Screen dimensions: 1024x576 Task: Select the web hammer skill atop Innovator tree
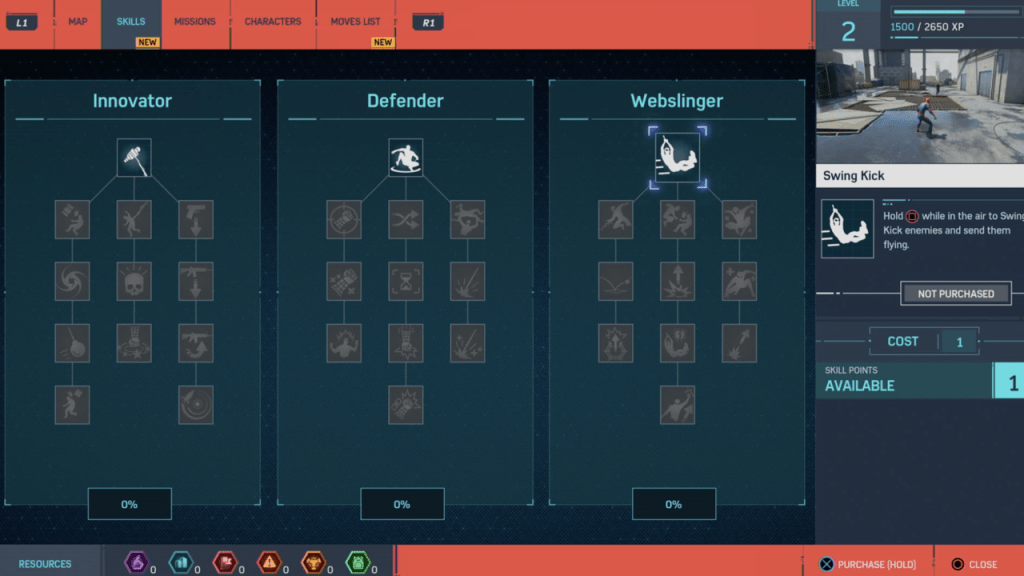coord(134,158)
